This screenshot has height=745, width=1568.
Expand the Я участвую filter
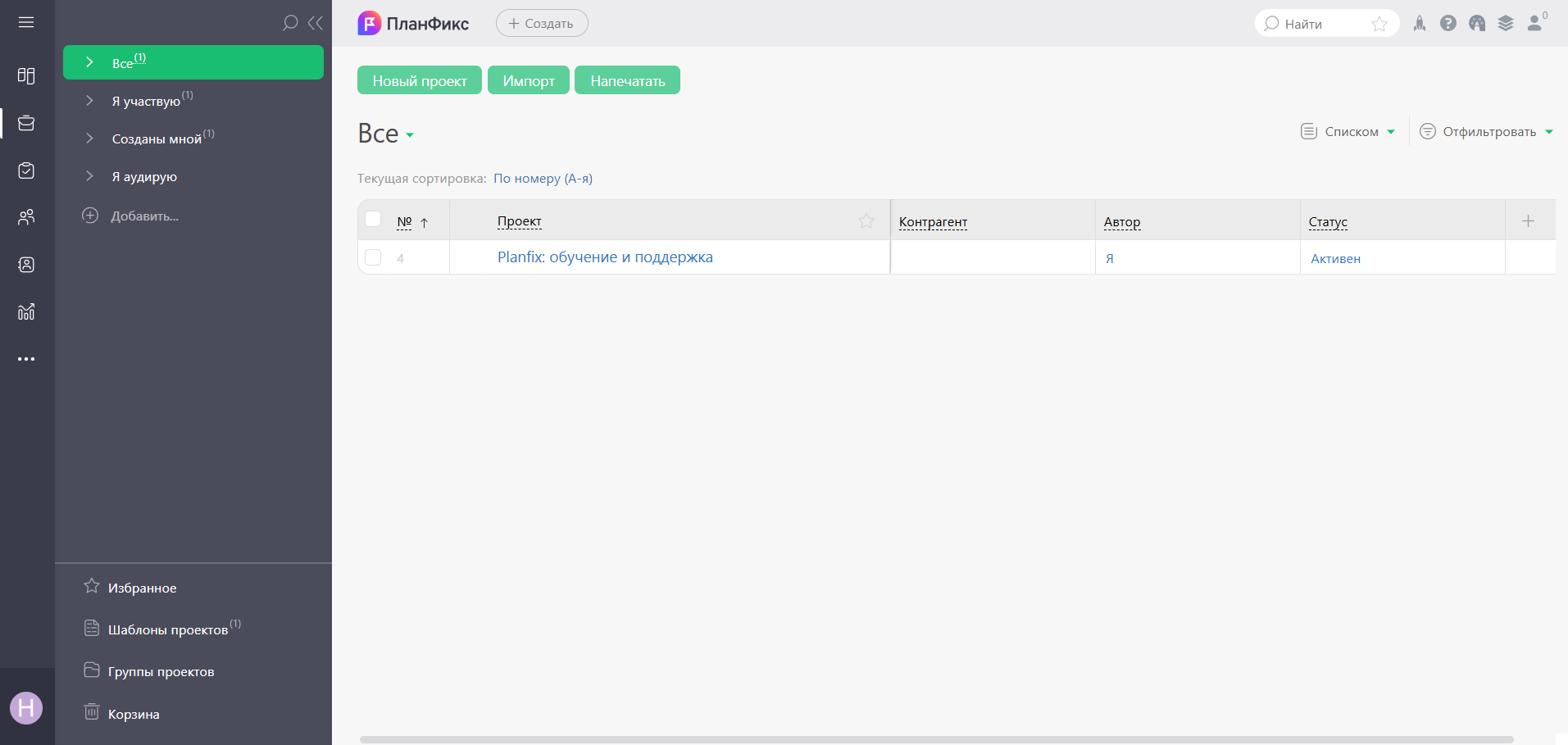coord(90,101)
